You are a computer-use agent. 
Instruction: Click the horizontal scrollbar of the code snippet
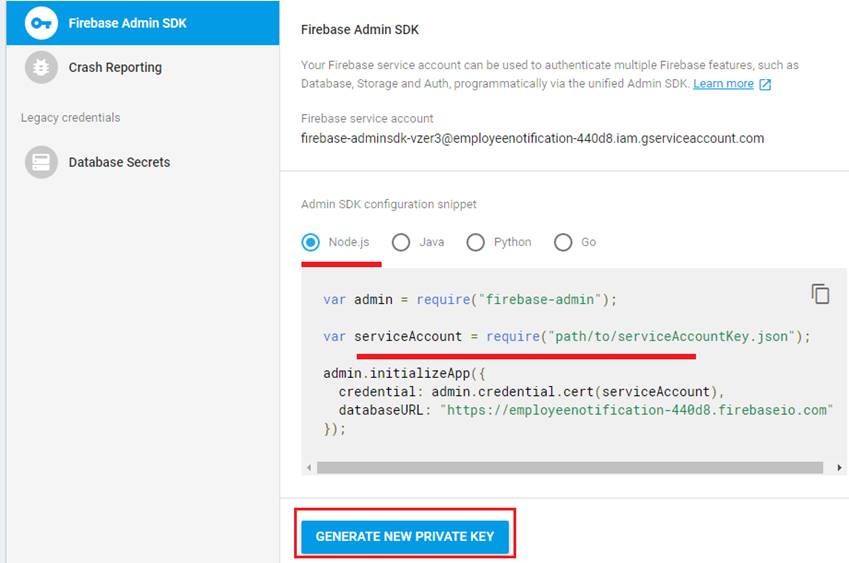click(570, 468)
